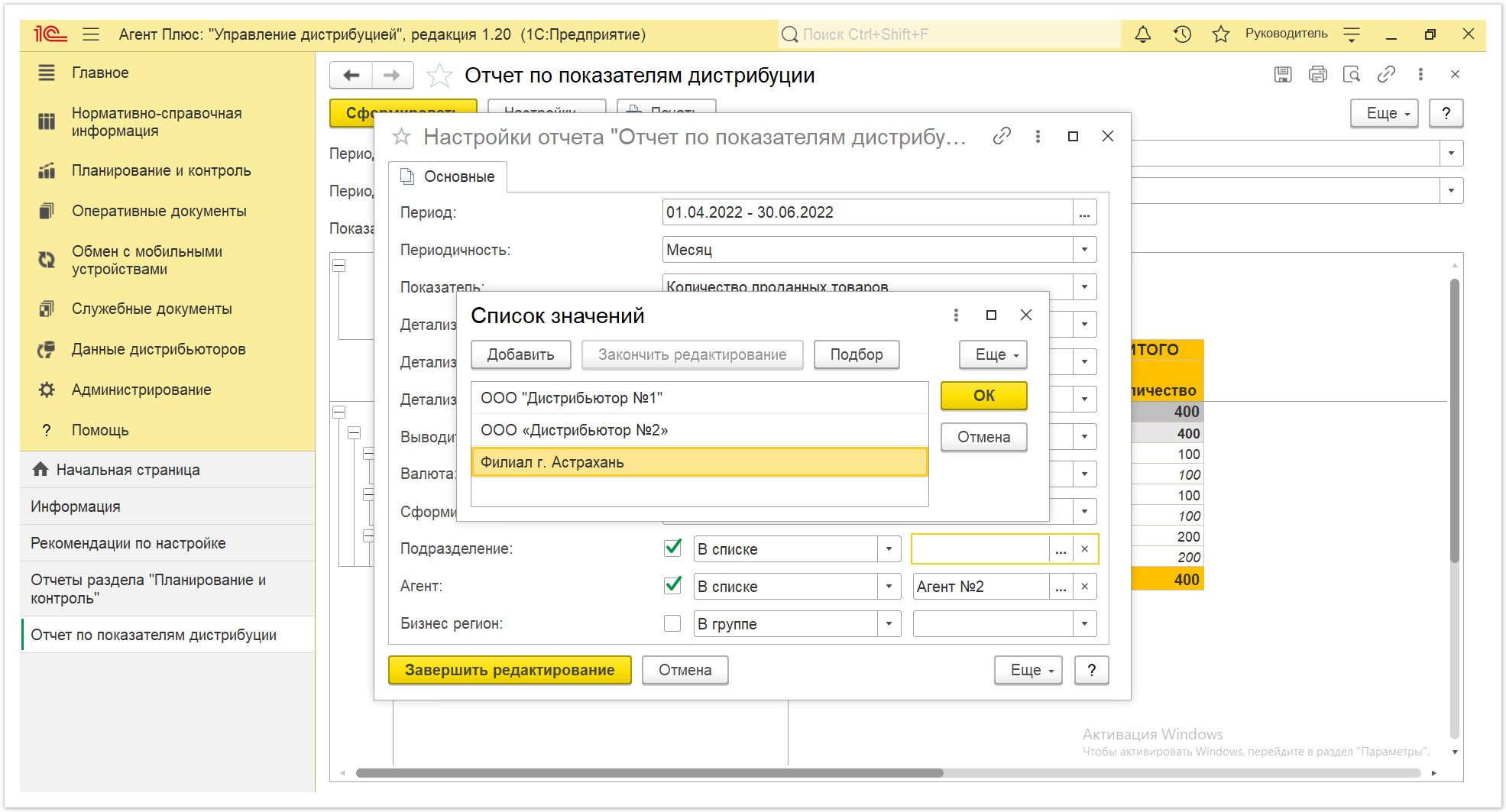
Task: Toggle the Агент checkbox
Action: click(672, 585)
